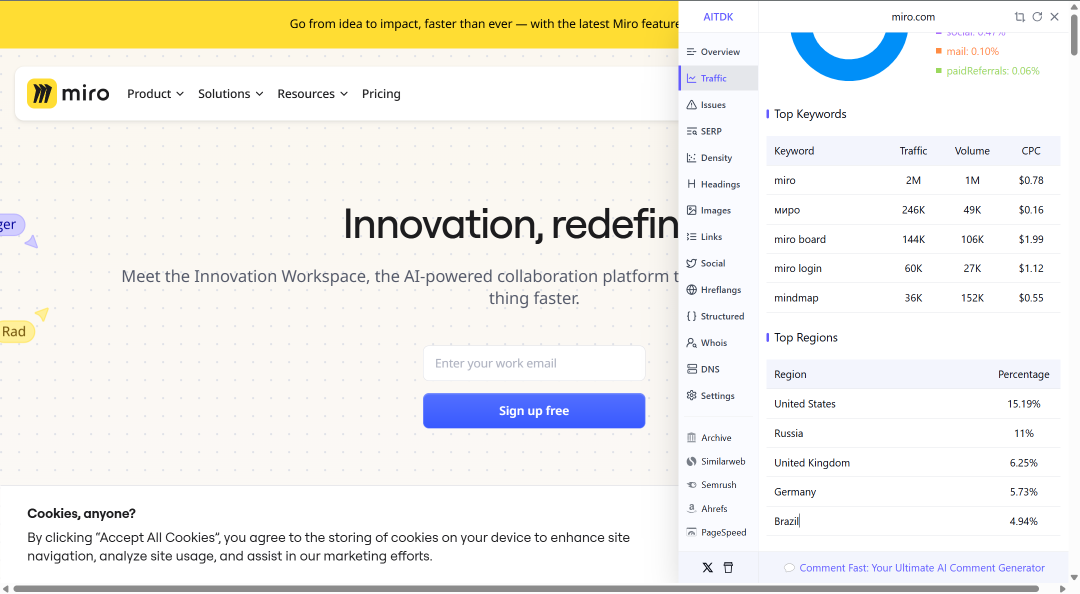Close the AITDK panel with X icon

(x=1055, y=17)
